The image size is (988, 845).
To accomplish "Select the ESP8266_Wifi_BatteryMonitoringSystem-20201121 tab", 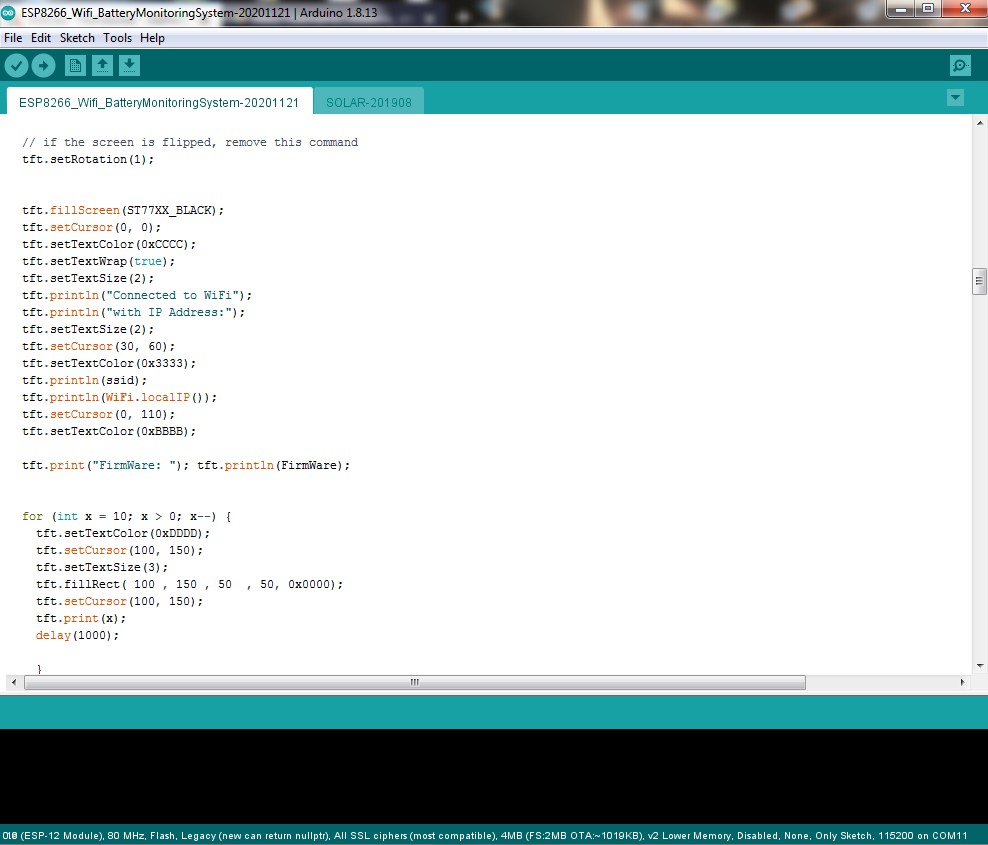I will click(x=159, y=102).
